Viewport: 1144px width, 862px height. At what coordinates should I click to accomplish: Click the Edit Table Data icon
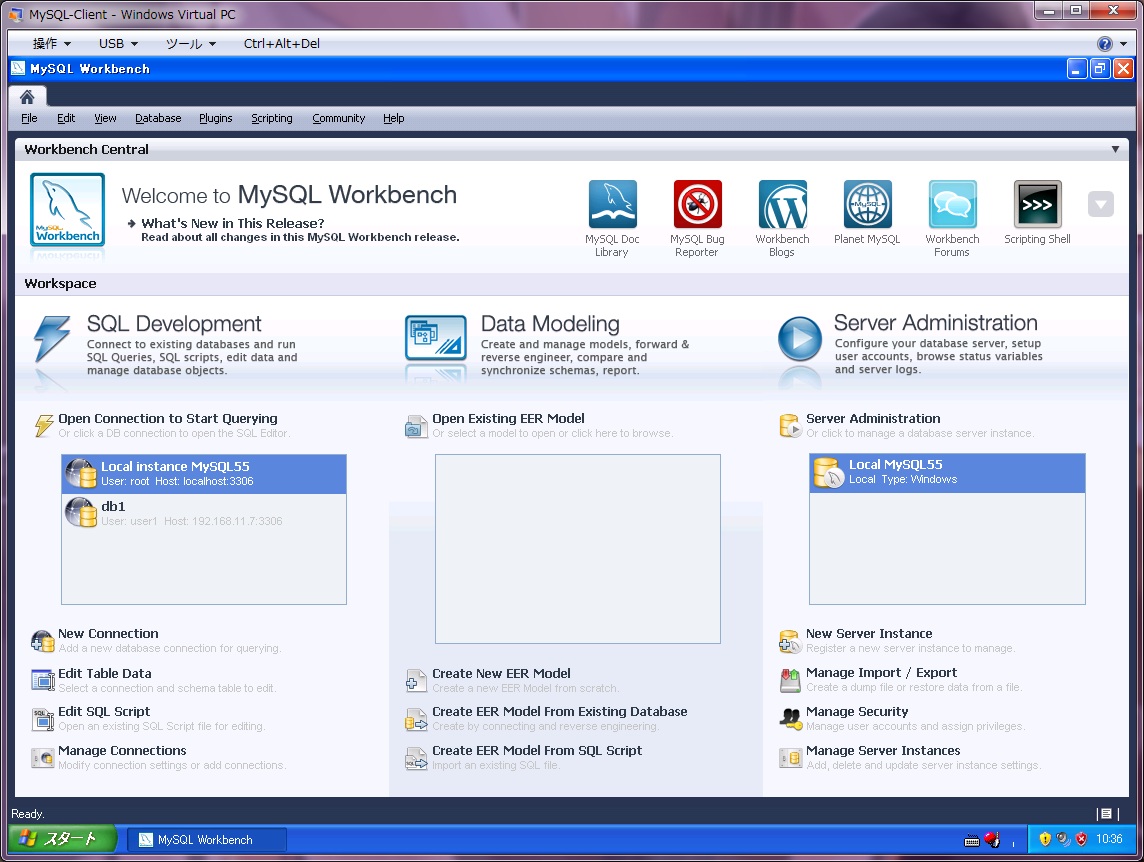coord(42,680)
